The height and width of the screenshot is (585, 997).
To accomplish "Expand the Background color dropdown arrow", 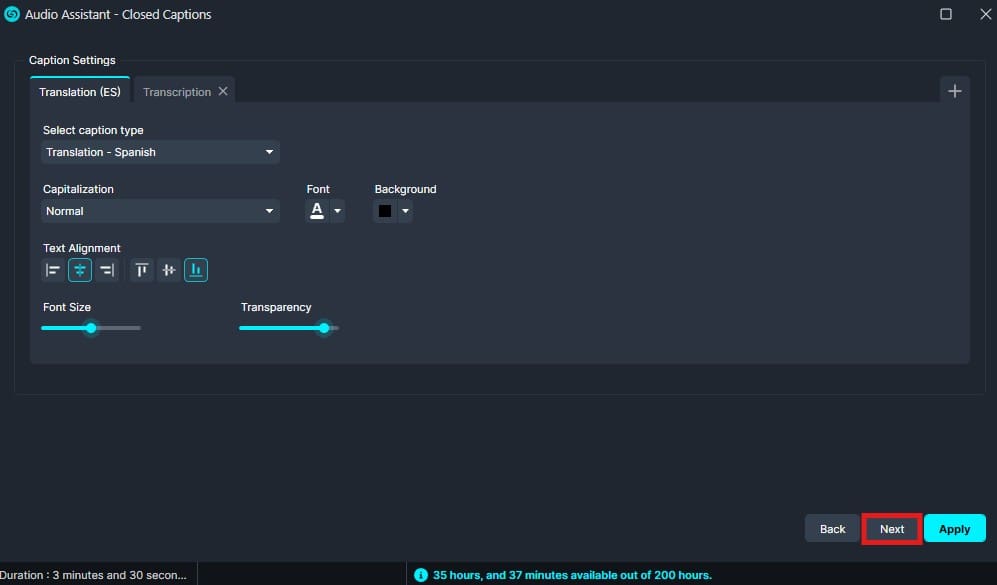I will pos(405,211).
